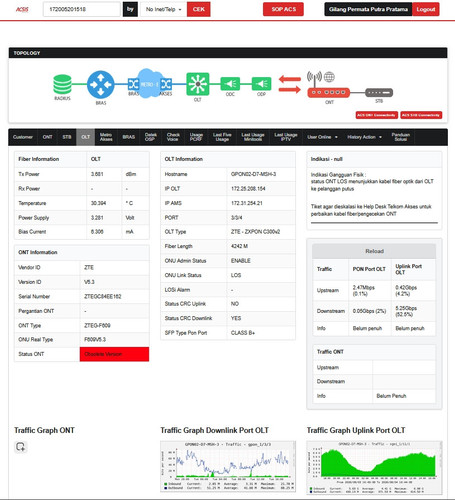Screen dimensions: 455x500
Task: Click the WiFi antenna icon above ONT
Action: pyautogui.click(x=314, y=76)
